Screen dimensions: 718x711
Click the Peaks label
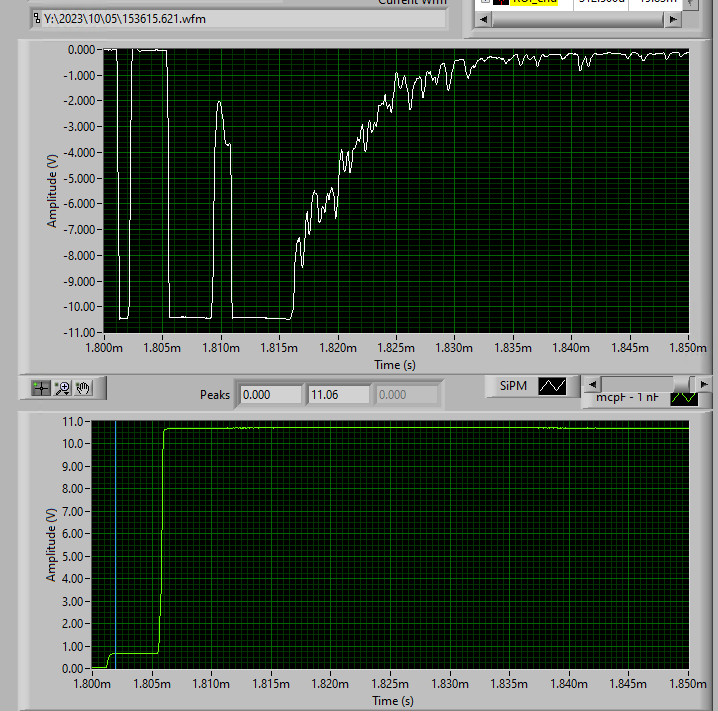pos(215,395)
